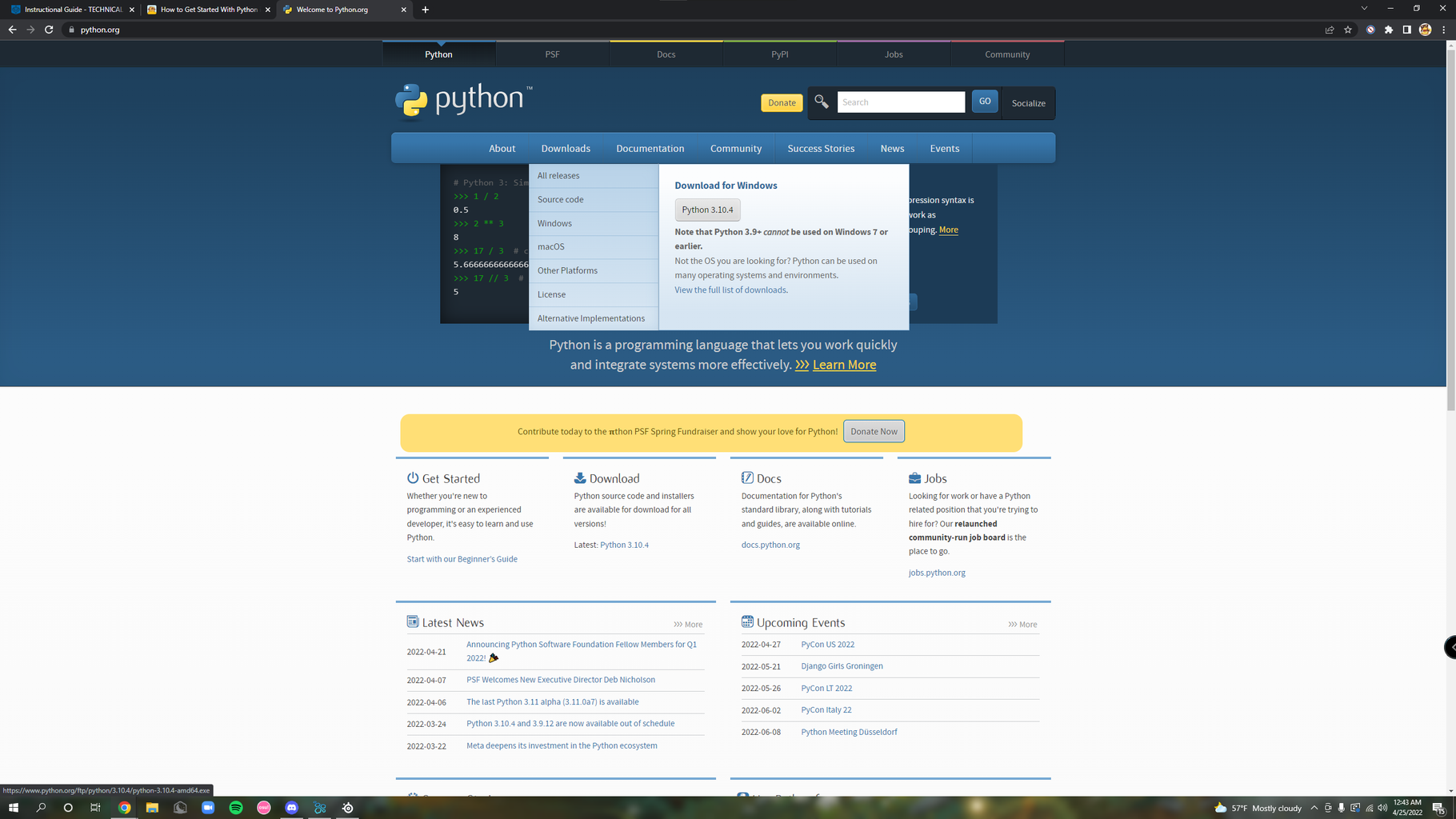Open the osu! app on the taskbar
This screenshot has height=819, width=1456.
point(264,808)
